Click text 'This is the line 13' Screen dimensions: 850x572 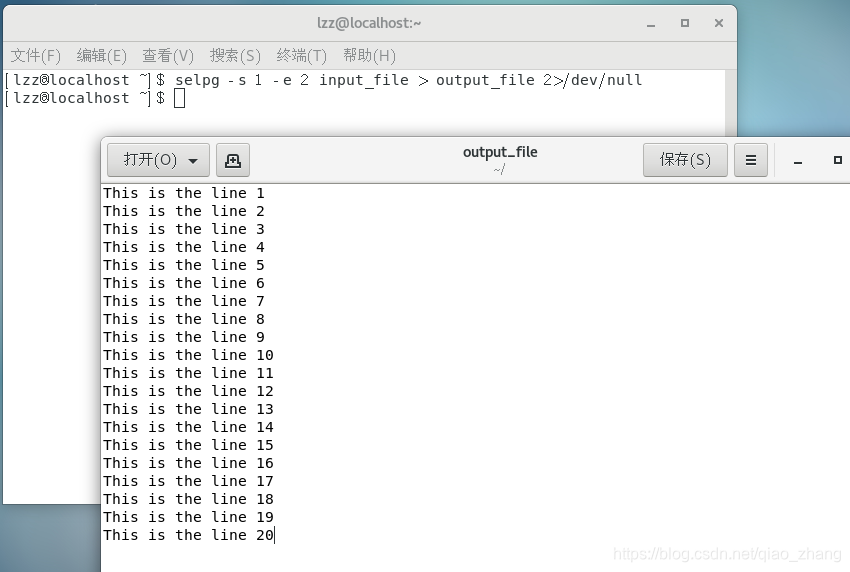(x=188, y=409)
